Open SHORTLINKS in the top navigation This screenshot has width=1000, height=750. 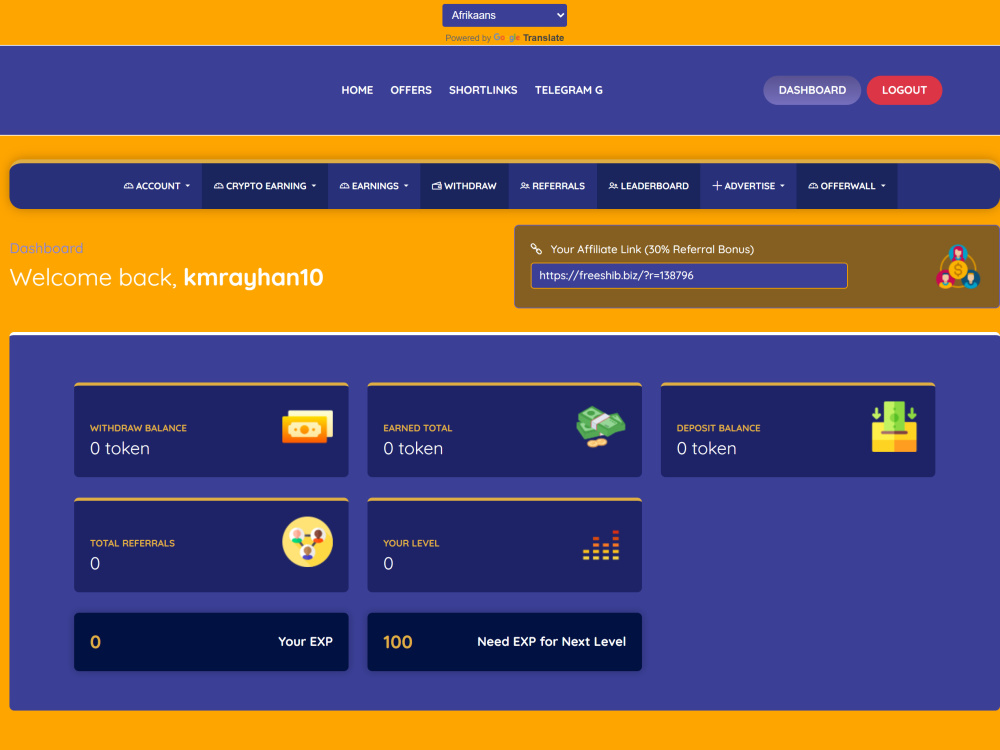(x=483, y=90)
